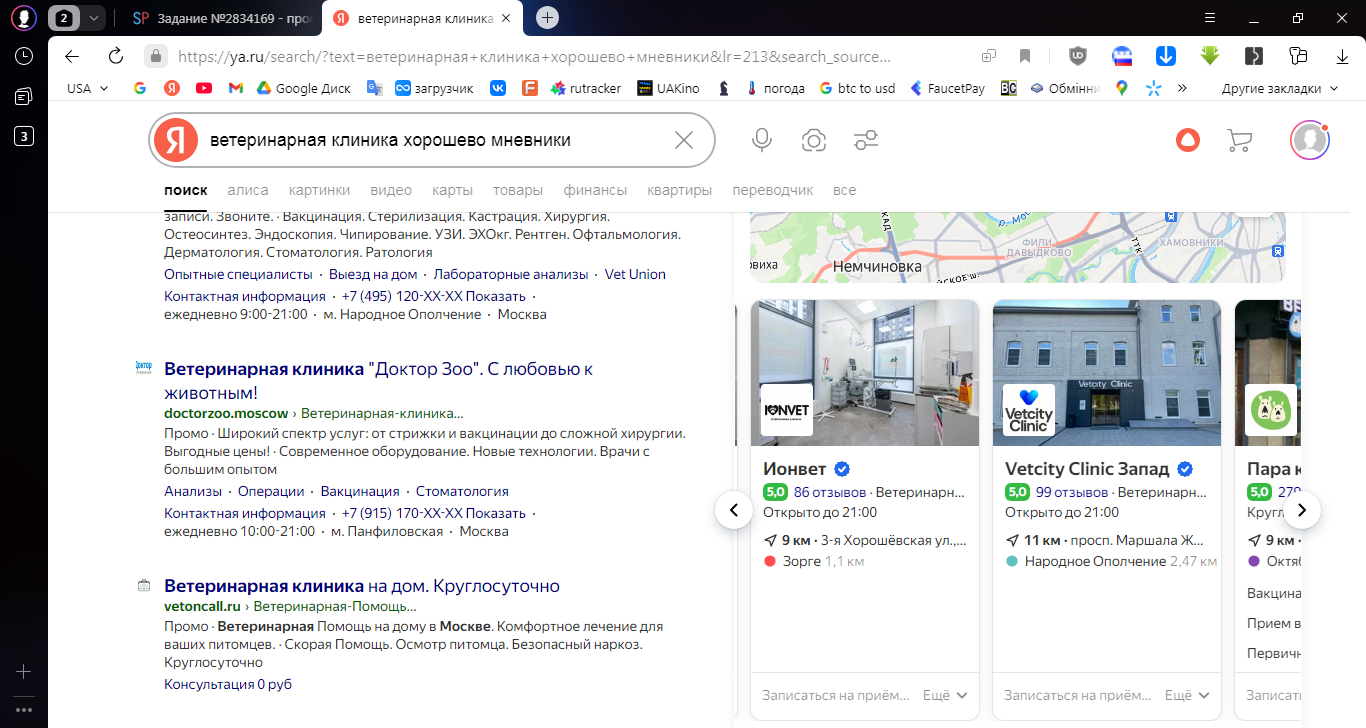Click Записаться на приём on Ионвет card

click(x=836, y=695)
